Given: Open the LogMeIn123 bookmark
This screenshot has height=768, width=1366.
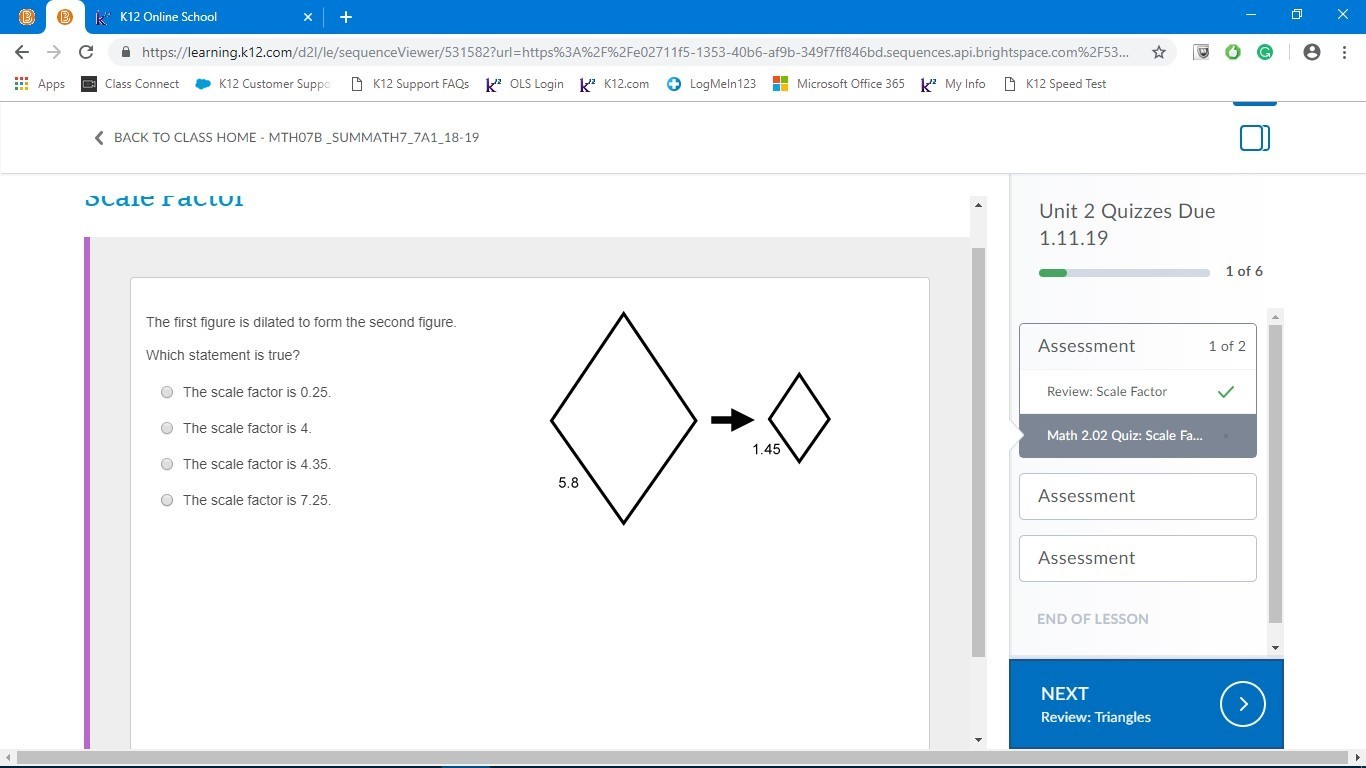Looking at the screenshot, I should pyautogui.click(x=711, y=84).
